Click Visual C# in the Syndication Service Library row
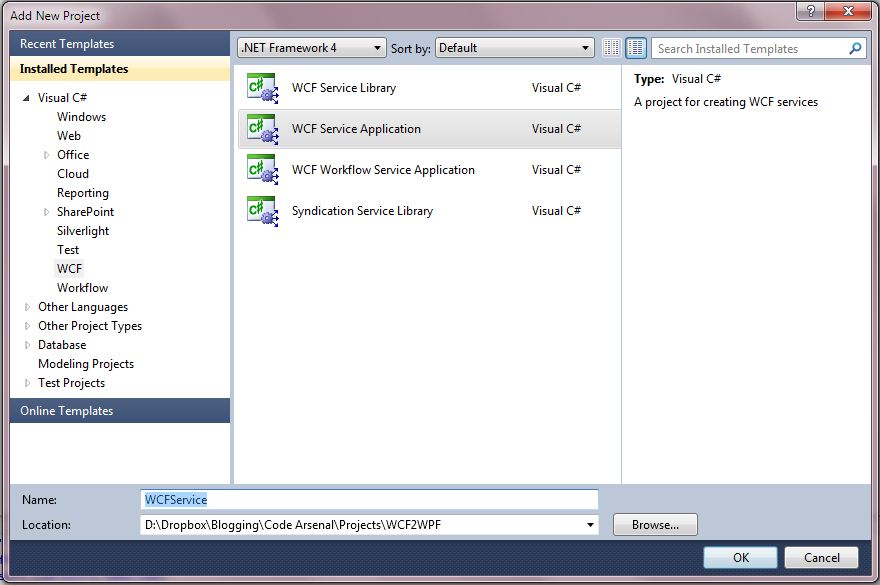The height and width of the screenshot is (585, 880). coord(556,211)
